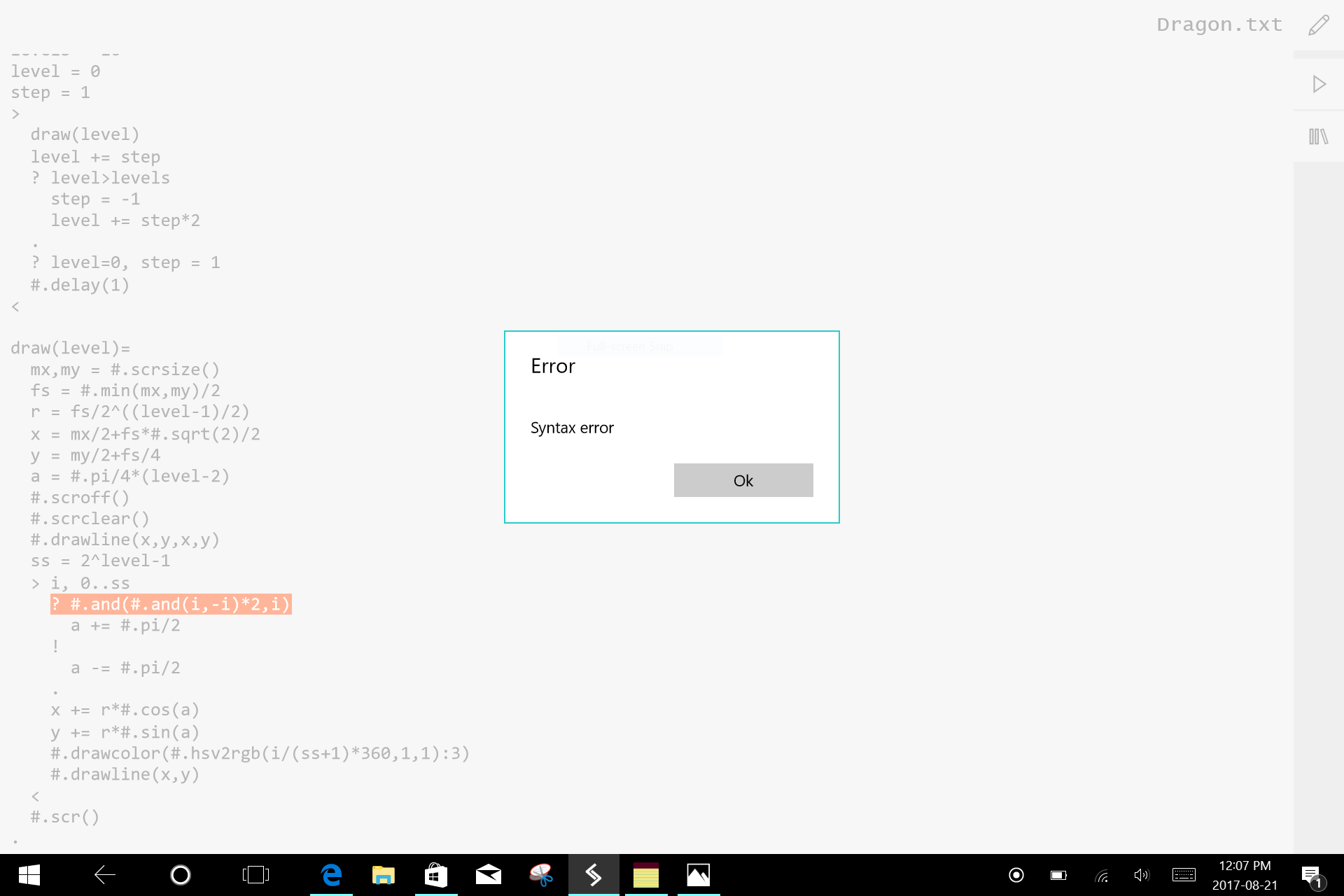Open Action Center notifications icon
This screenshot has width=1344, height=896.
(x=1312, y=875)
